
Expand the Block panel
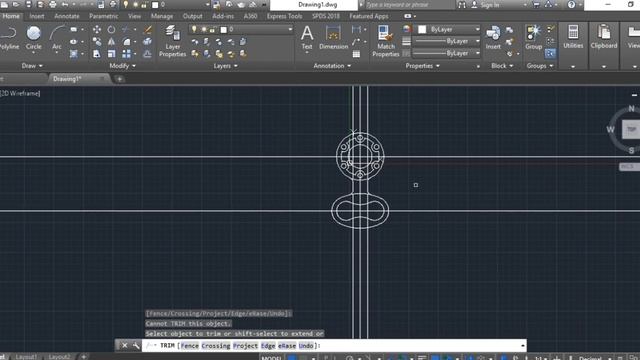click(x=502, y=66)
